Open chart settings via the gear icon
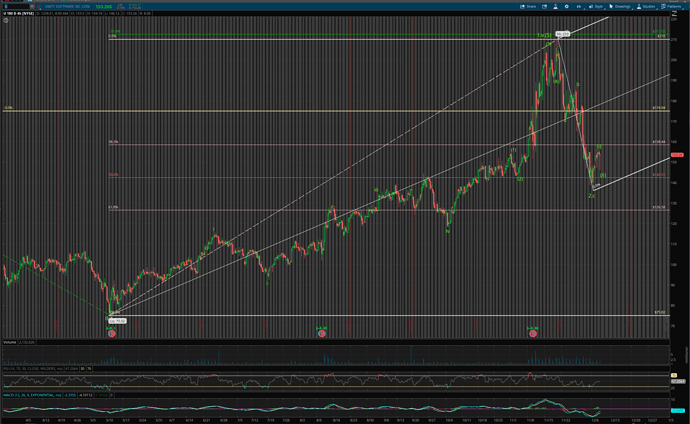The image size is (690, 424). tap(566, 7)
